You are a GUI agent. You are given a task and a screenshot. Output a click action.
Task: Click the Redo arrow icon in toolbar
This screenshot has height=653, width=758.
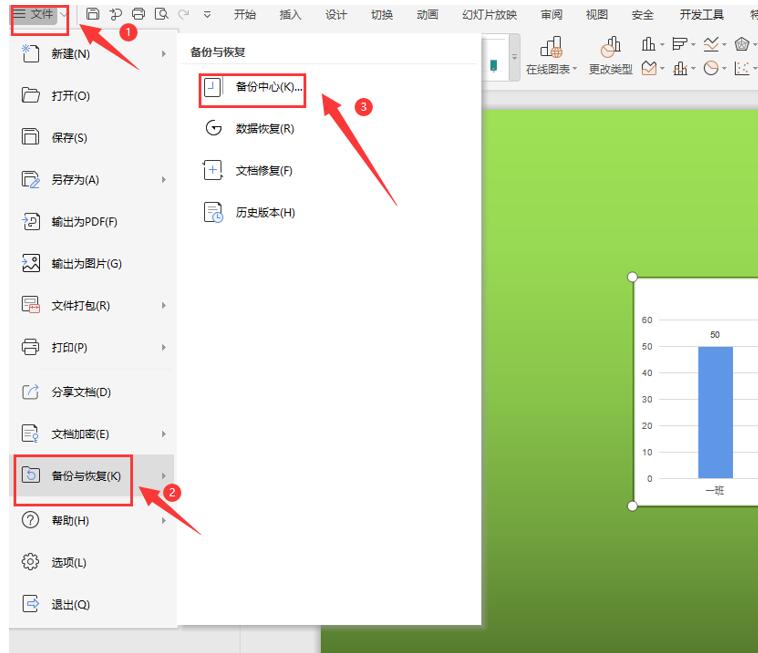coord(184,15)
